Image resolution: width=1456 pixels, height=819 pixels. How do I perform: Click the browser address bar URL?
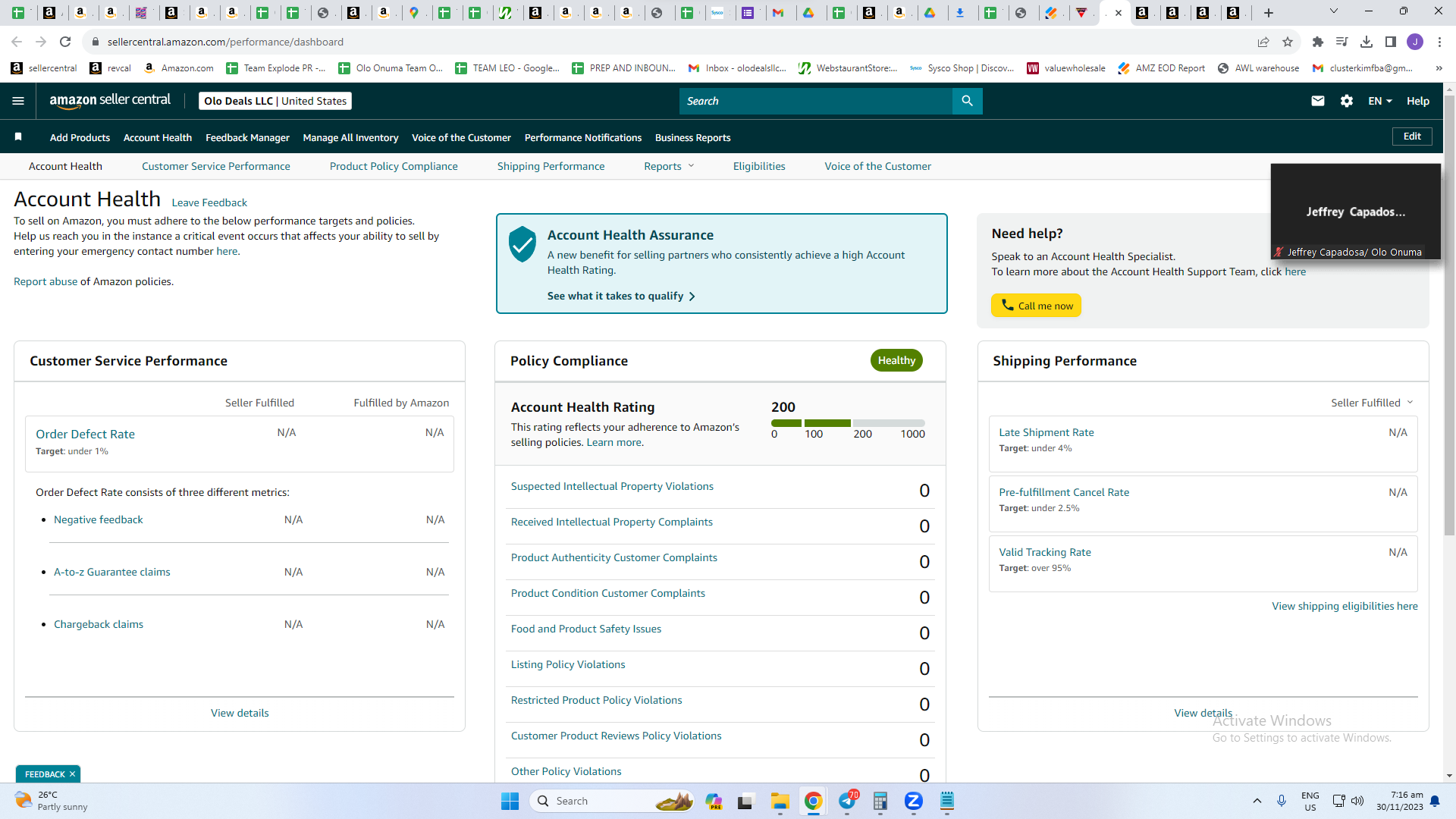click(x=225, y=42)
